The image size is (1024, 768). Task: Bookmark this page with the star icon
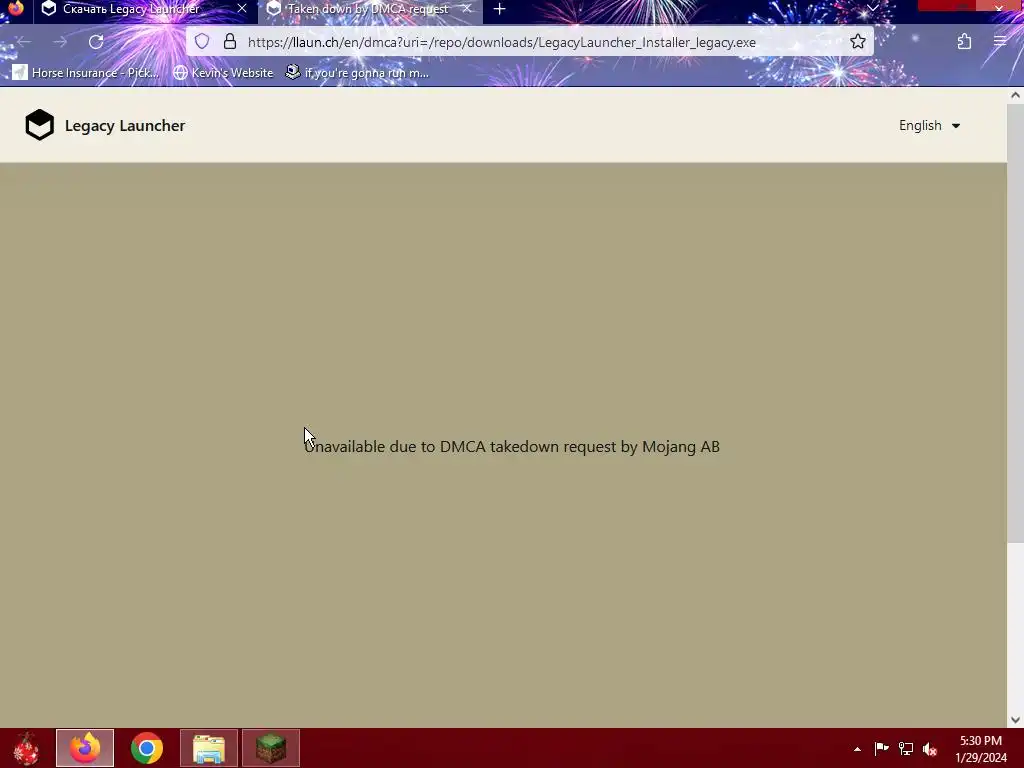[857, 42]
